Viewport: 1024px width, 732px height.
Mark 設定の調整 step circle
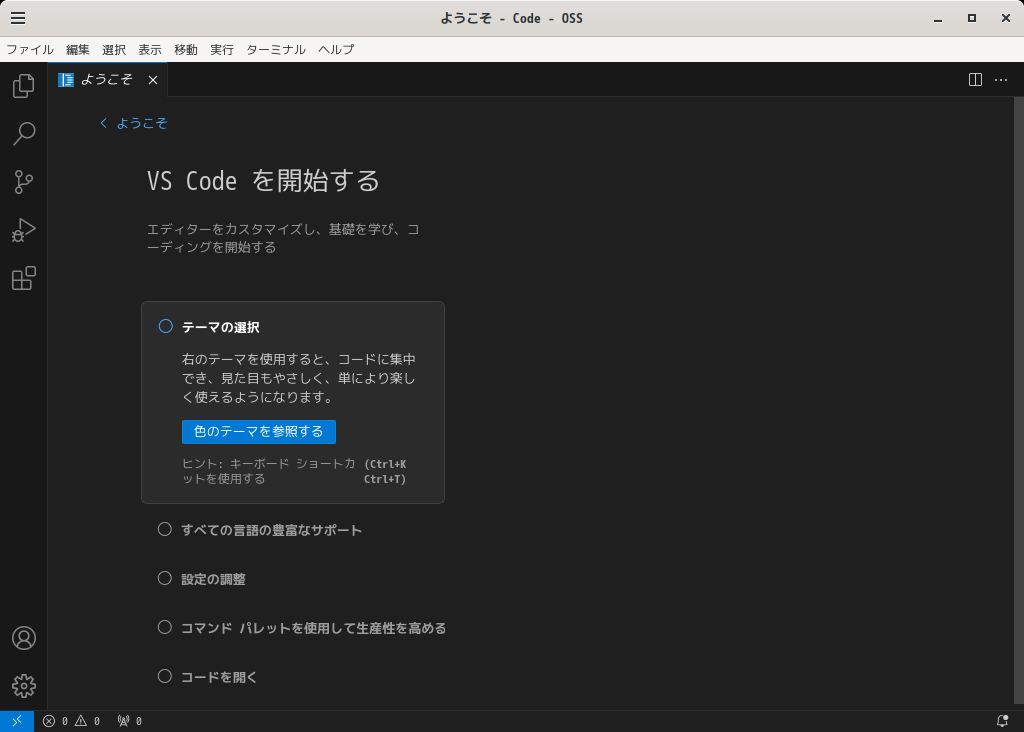coord(165,578)
